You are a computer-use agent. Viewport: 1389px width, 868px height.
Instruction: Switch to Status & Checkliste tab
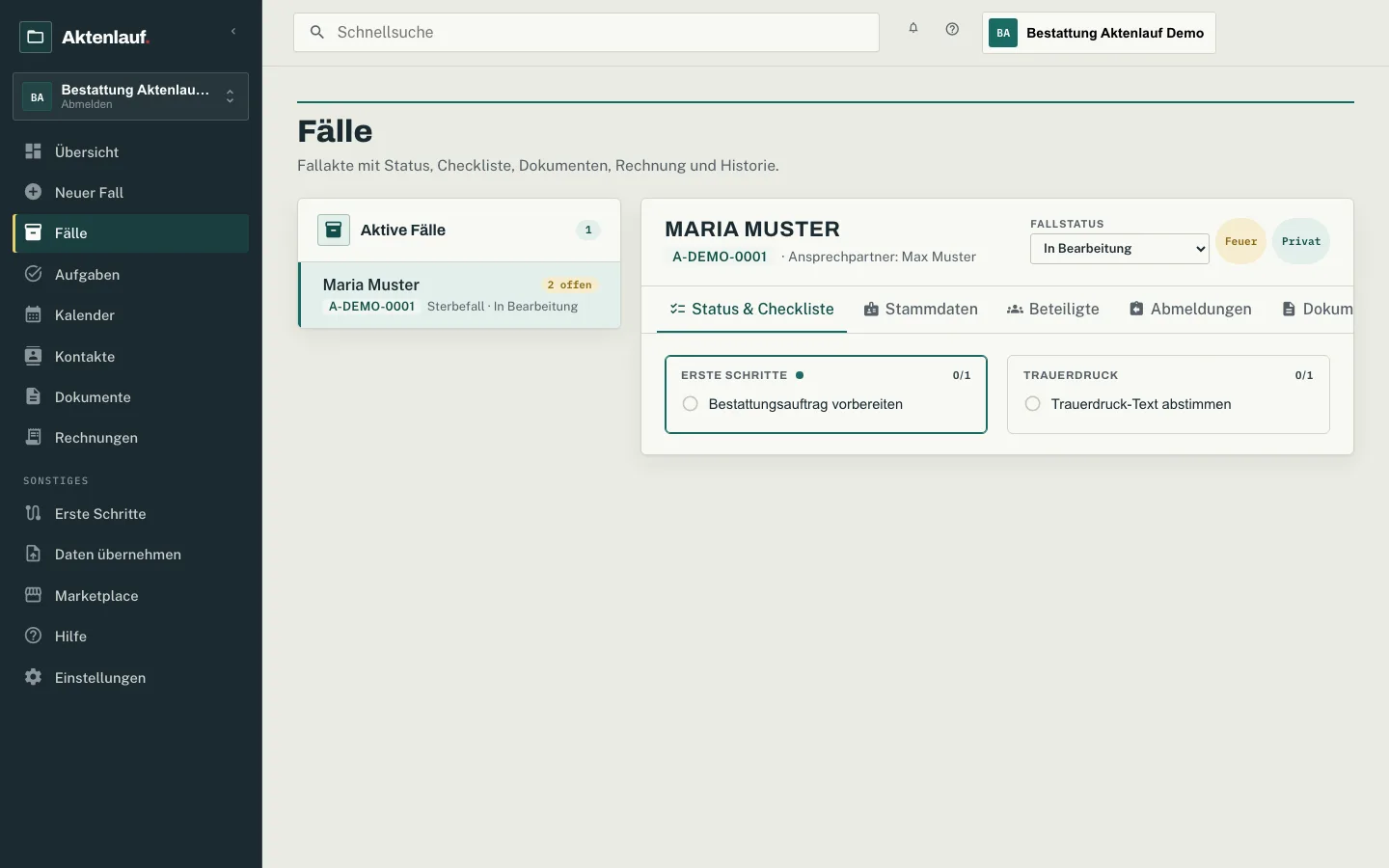point(751,309)
